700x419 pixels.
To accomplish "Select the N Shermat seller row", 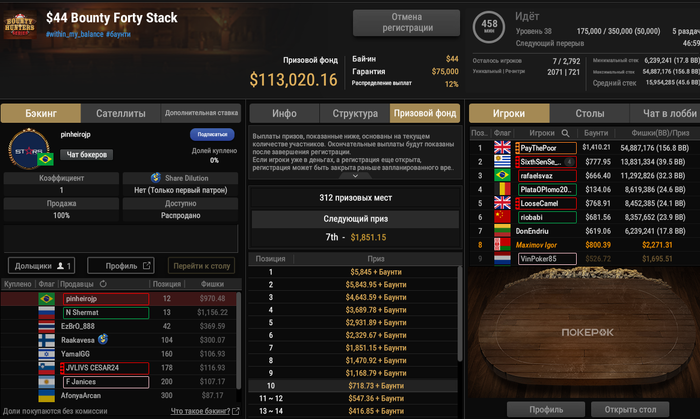I will click(x=121, y=312).
